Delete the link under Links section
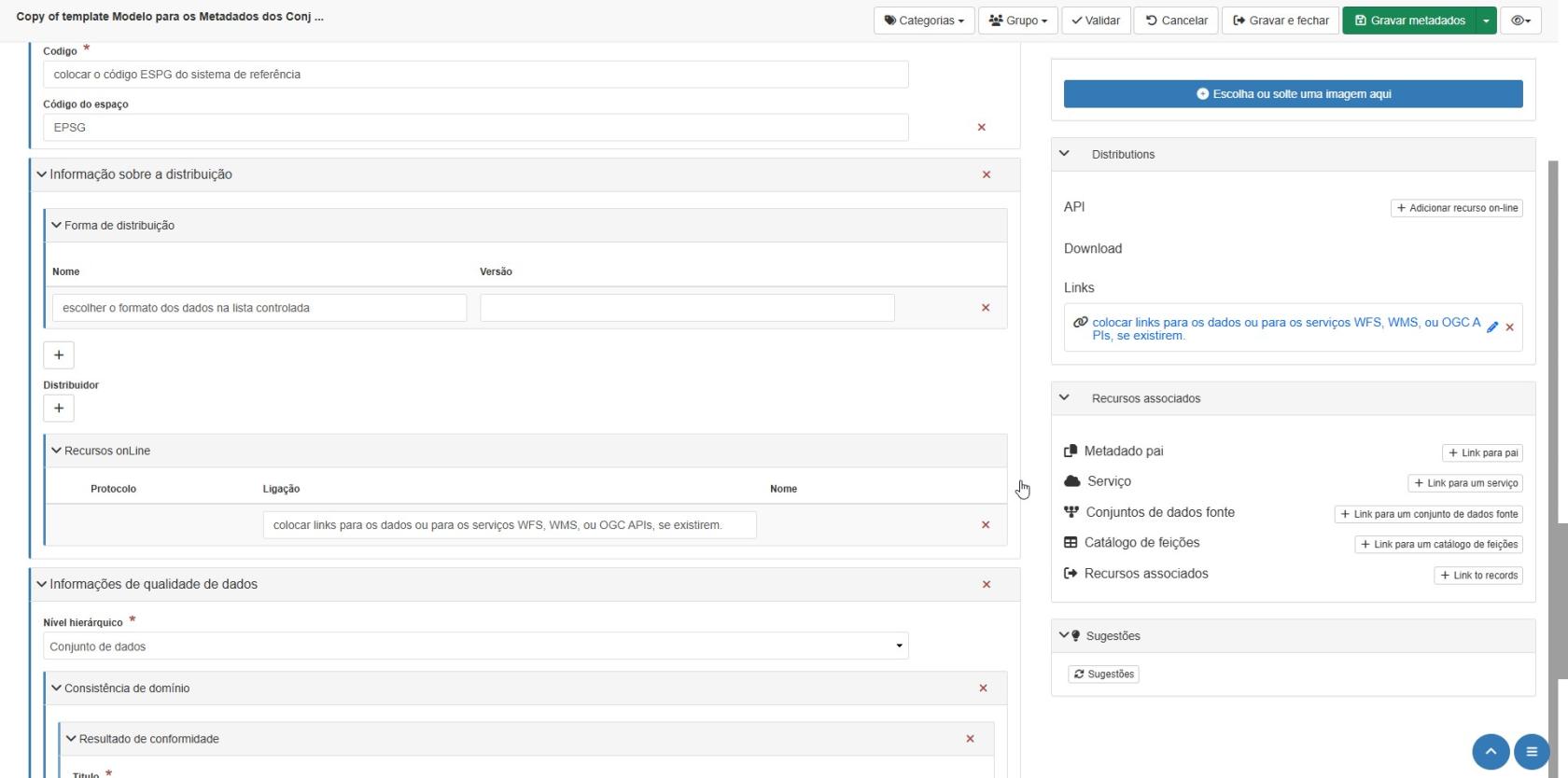Screen dimensions: 1568x778 tap(1510, 327)
